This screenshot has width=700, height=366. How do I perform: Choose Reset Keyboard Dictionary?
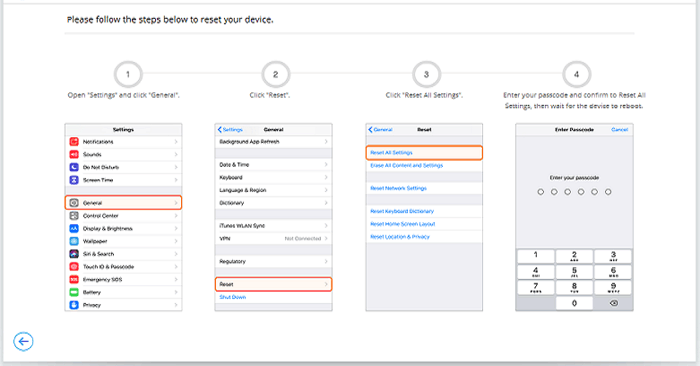click(x=402, y=211)
